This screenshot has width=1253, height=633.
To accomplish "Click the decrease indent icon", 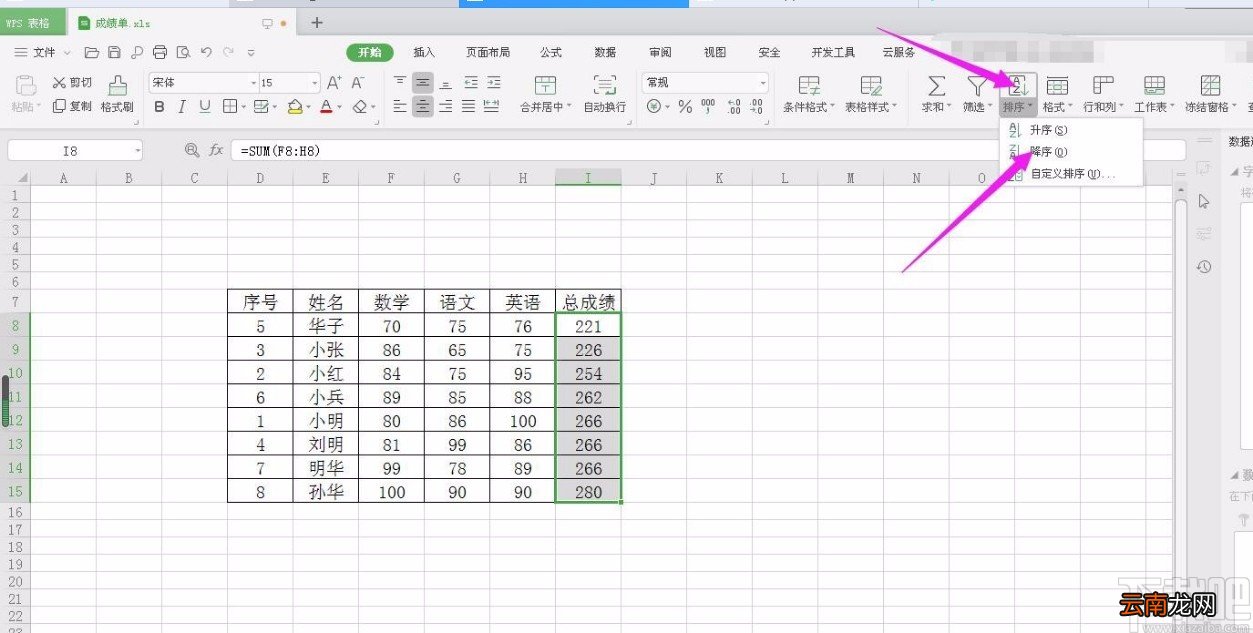I will [470, 83].
